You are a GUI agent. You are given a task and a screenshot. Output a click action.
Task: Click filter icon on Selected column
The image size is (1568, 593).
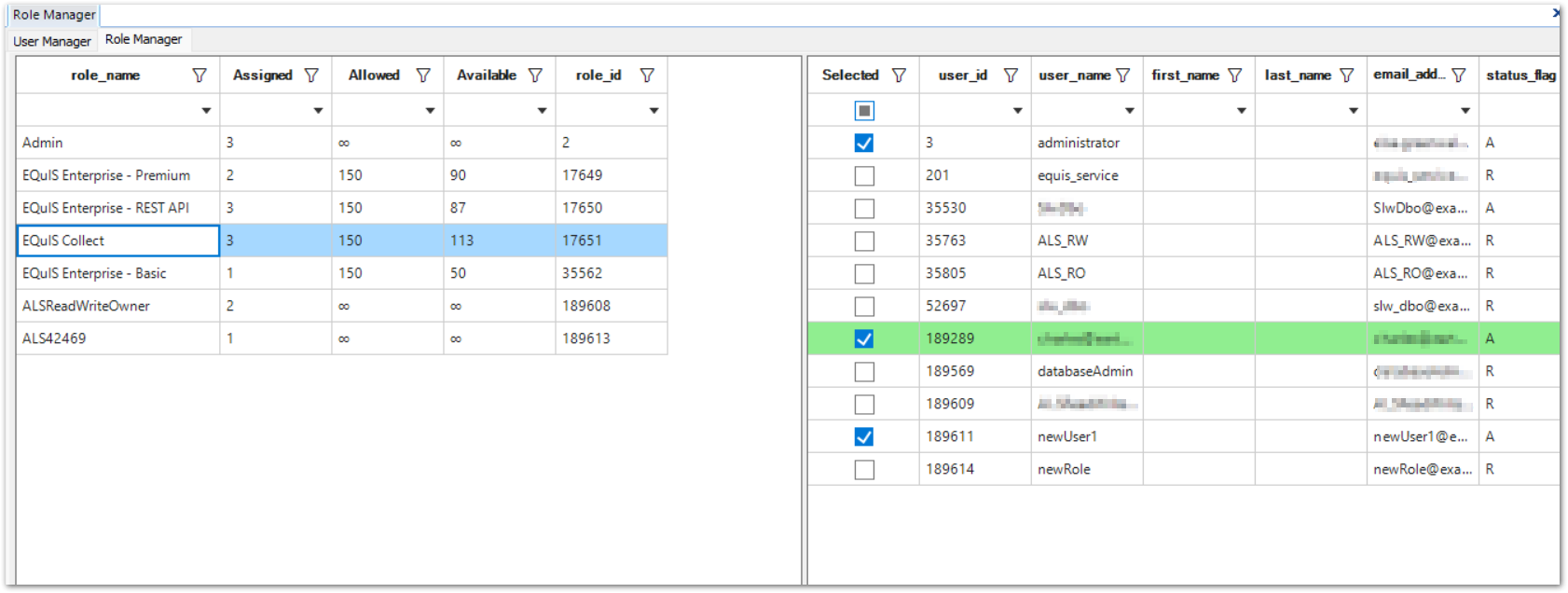pyautogui.click(x=899, y=76)
